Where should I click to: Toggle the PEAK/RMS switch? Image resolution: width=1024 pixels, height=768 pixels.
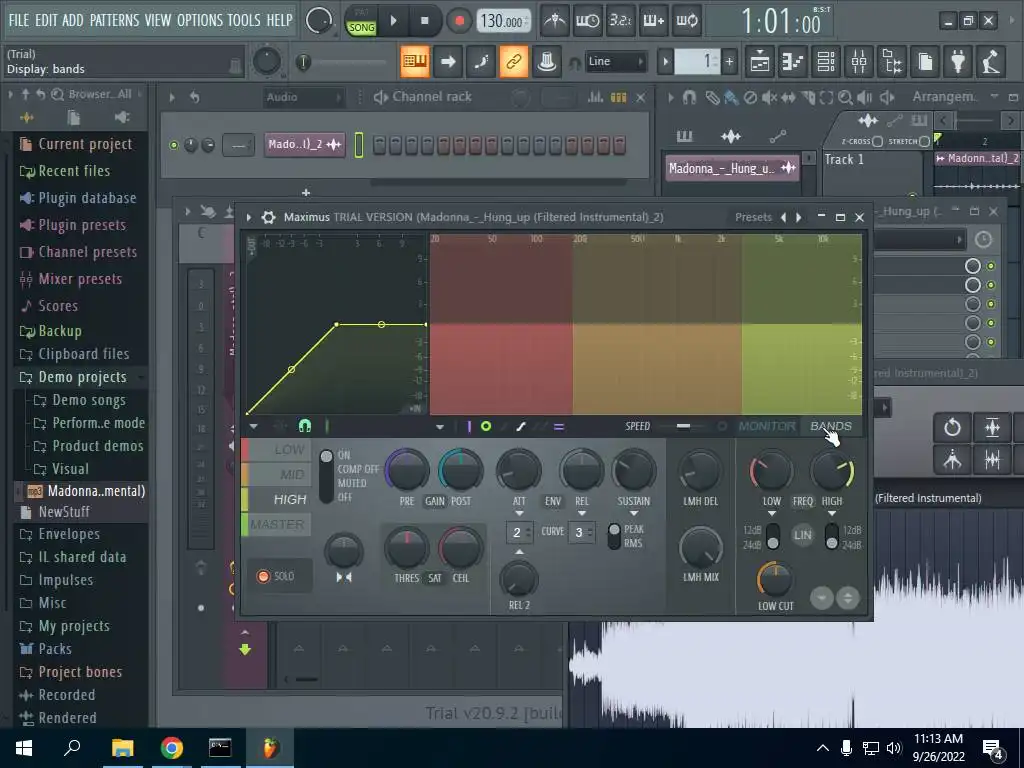click(614, 536)
